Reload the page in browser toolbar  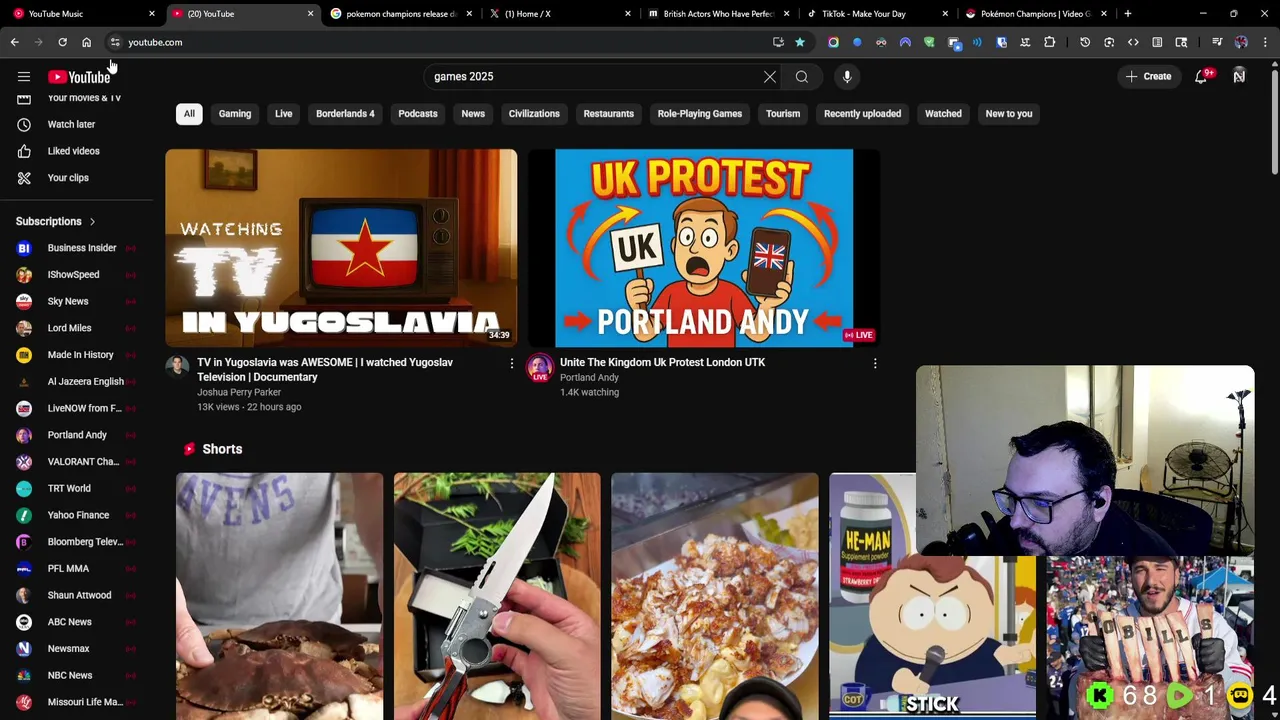click(x=62, y=42)
